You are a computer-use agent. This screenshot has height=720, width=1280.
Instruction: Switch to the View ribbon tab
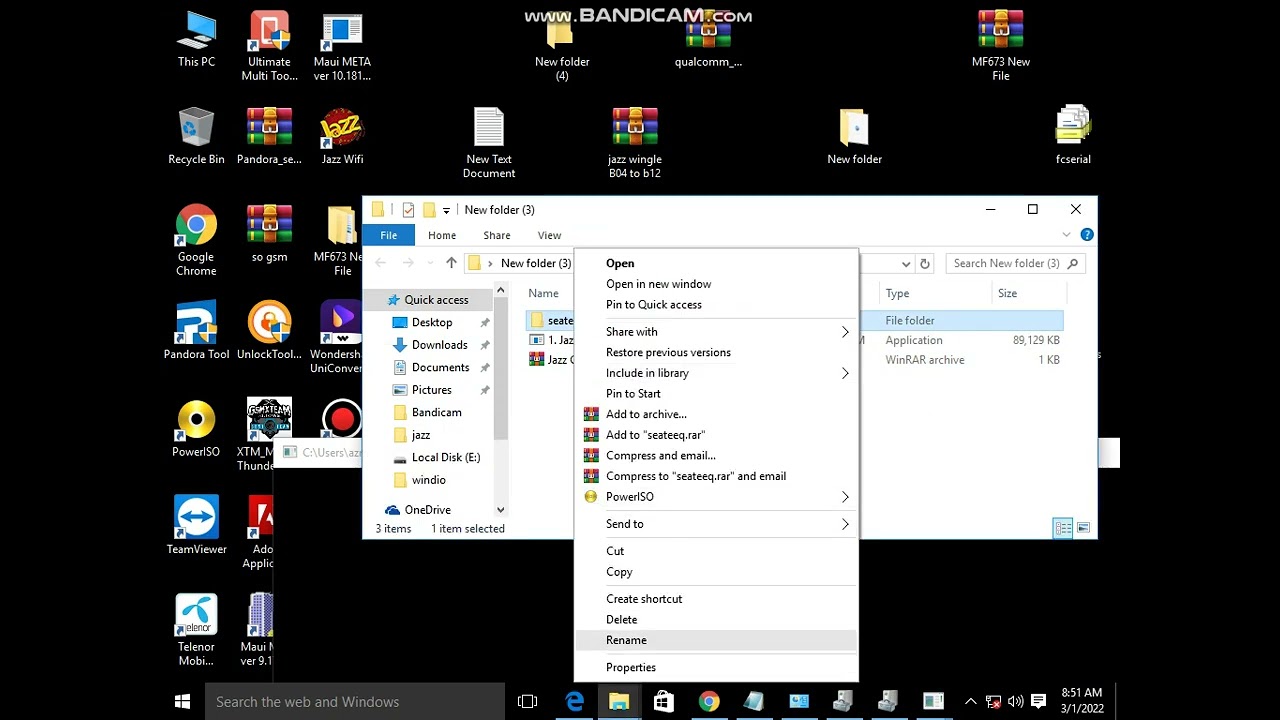[549, 235]
